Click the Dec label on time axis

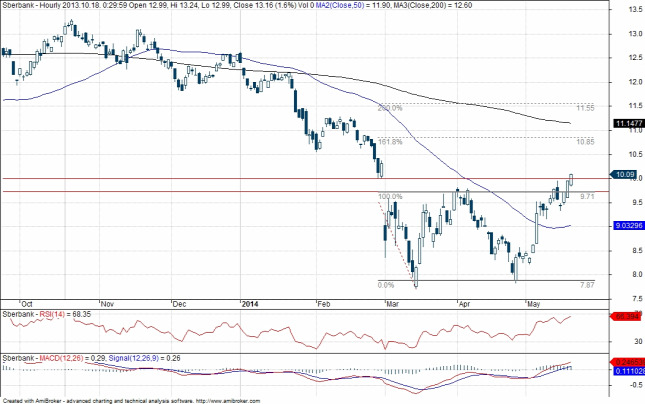pos(179,304)
